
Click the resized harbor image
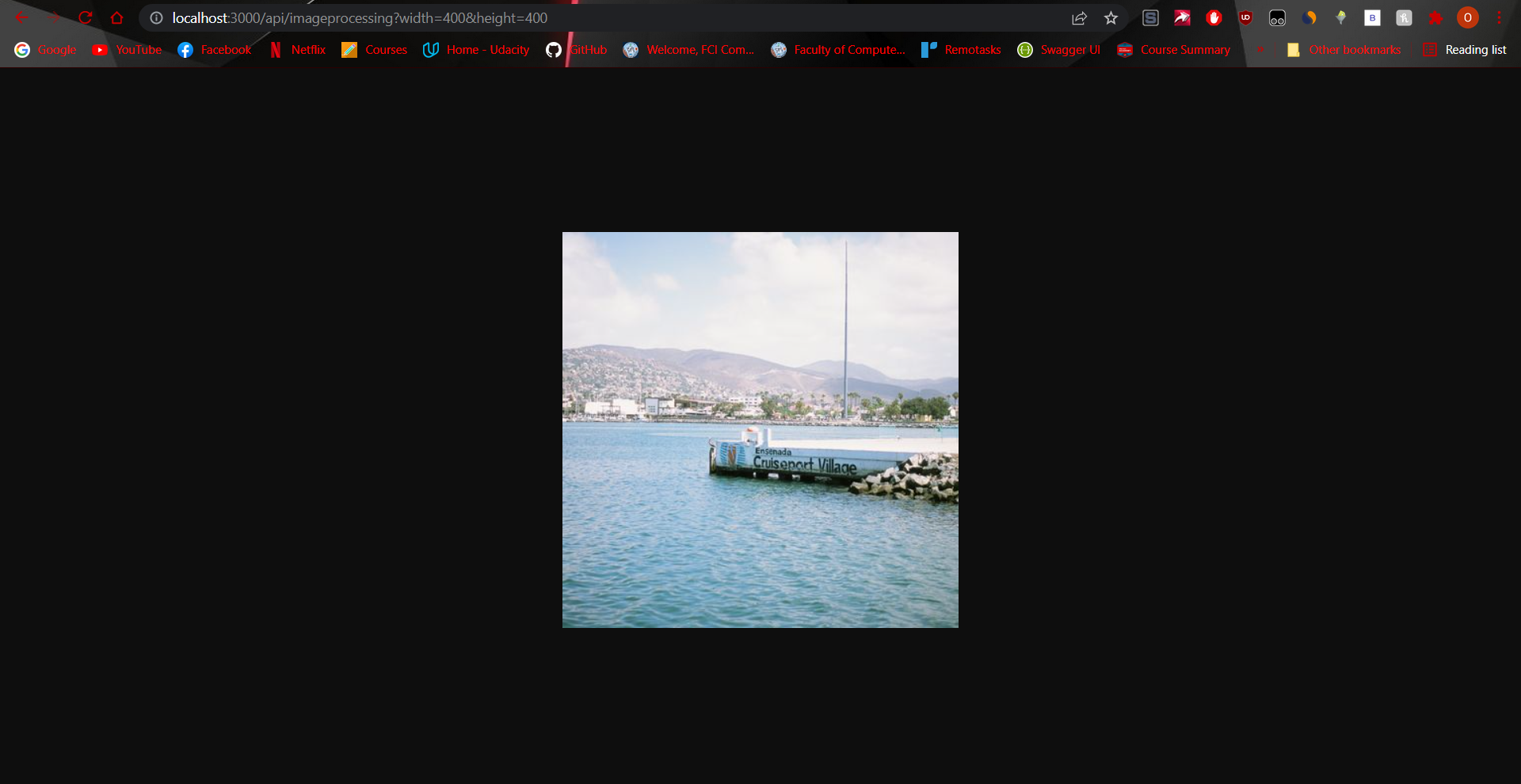tap(760, 430)
